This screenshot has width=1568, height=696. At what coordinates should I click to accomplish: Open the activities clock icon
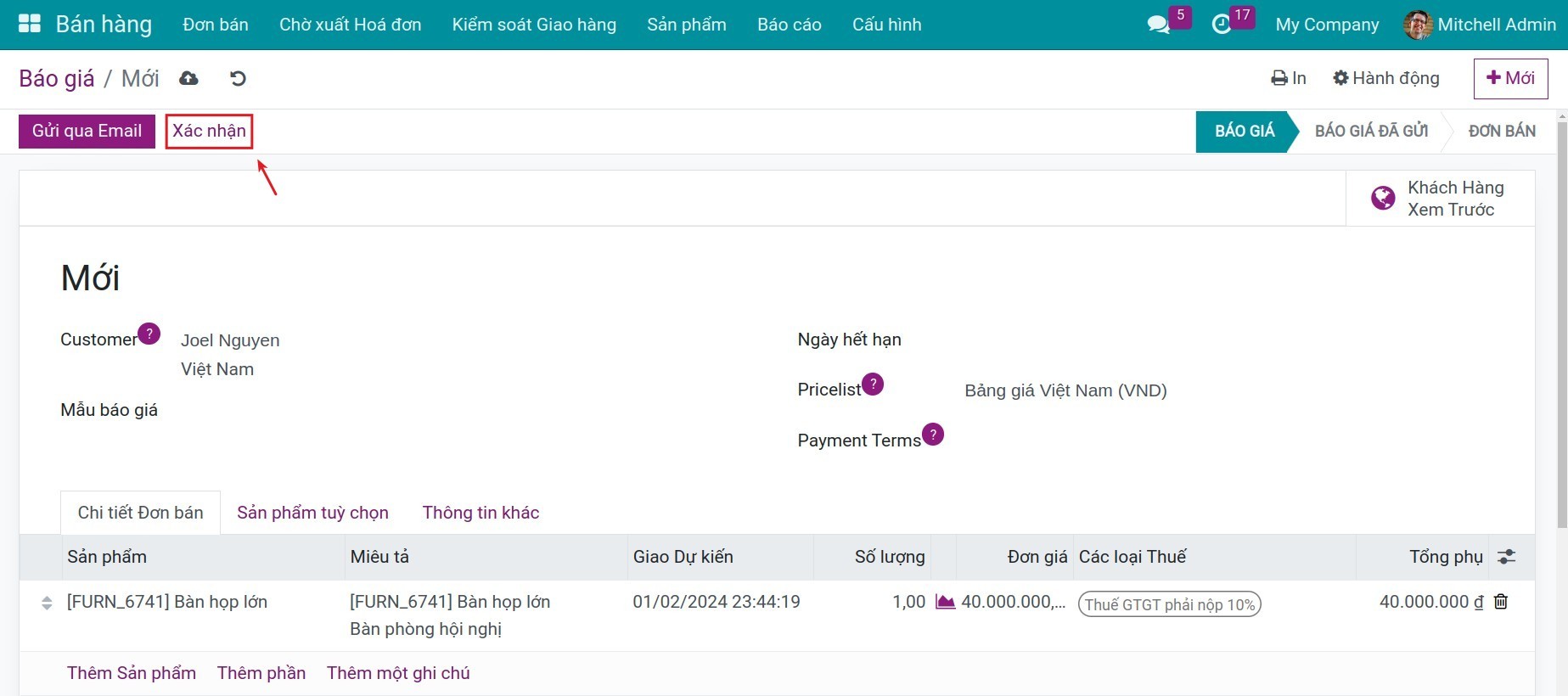[x=1221, y=25]
